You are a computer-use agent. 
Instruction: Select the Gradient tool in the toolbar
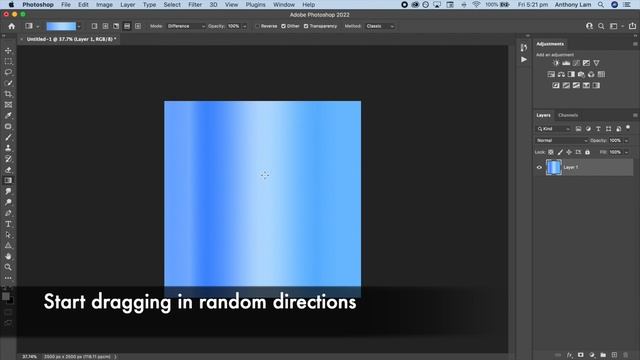pyautogui.click(x=8, y=180)
